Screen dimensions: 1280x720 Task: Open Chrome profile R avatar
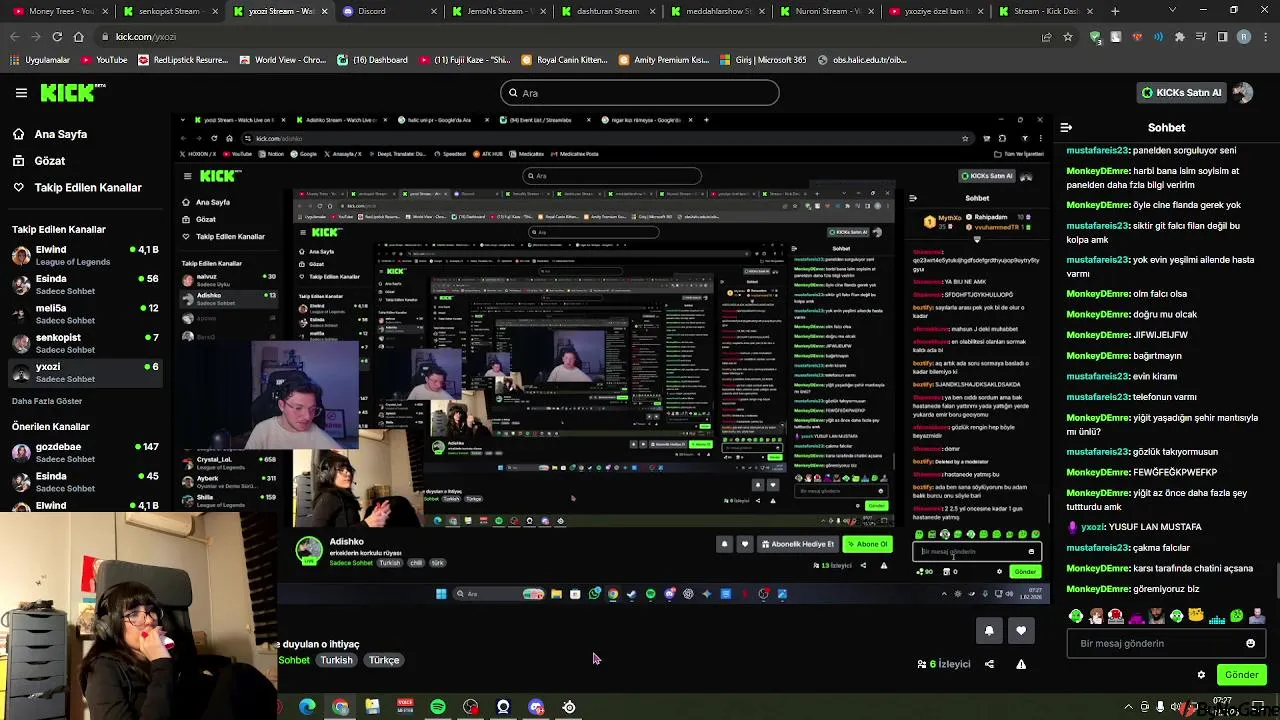tap(1244, 37)
